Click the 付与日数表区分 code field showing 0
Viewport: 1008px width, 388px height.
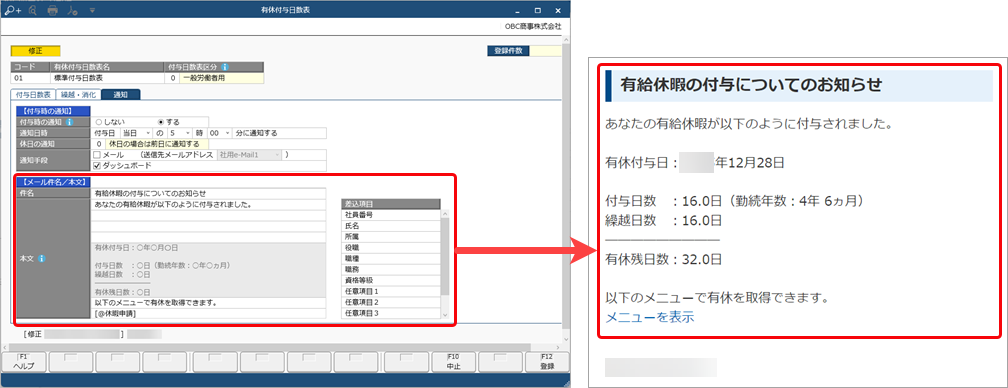pos(172,78)
